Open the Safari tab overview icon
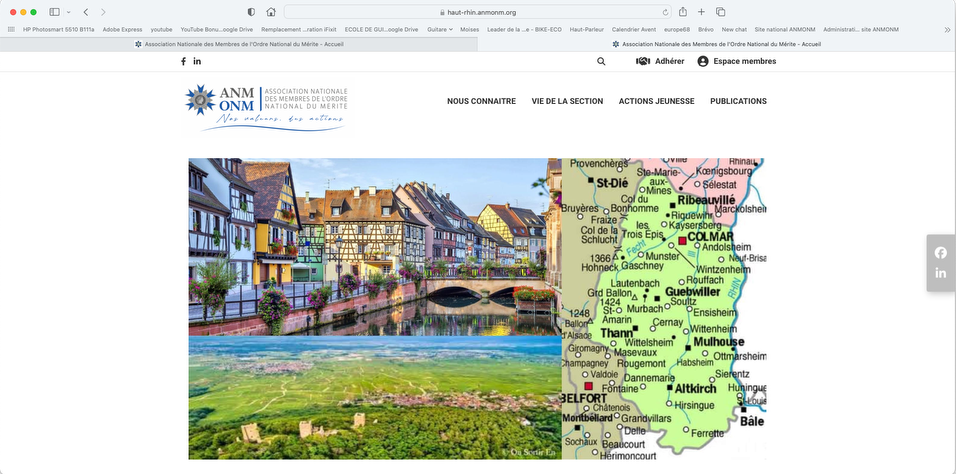 (720, 12)
